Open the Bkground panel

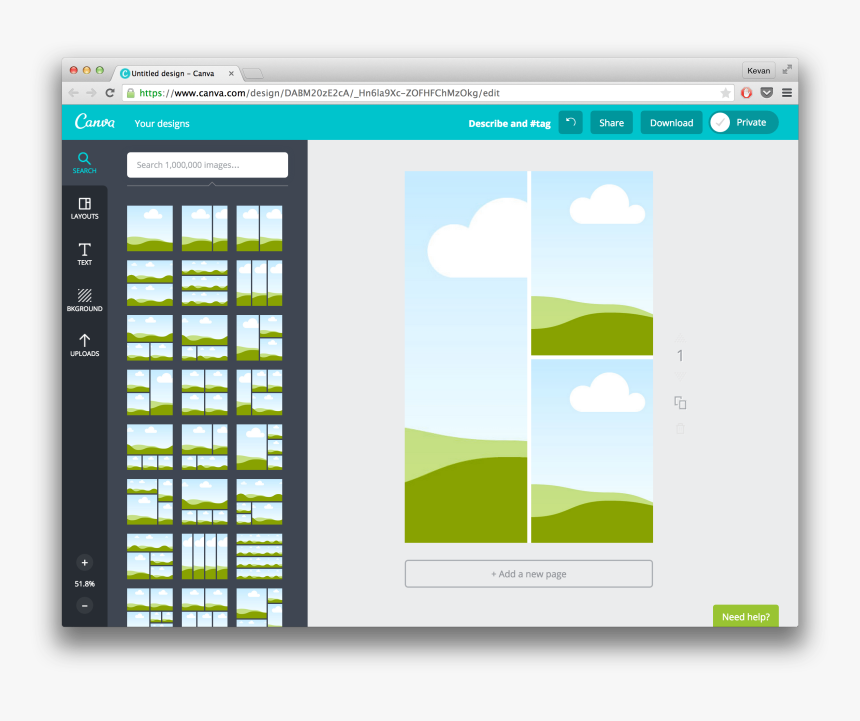point(84,300)
